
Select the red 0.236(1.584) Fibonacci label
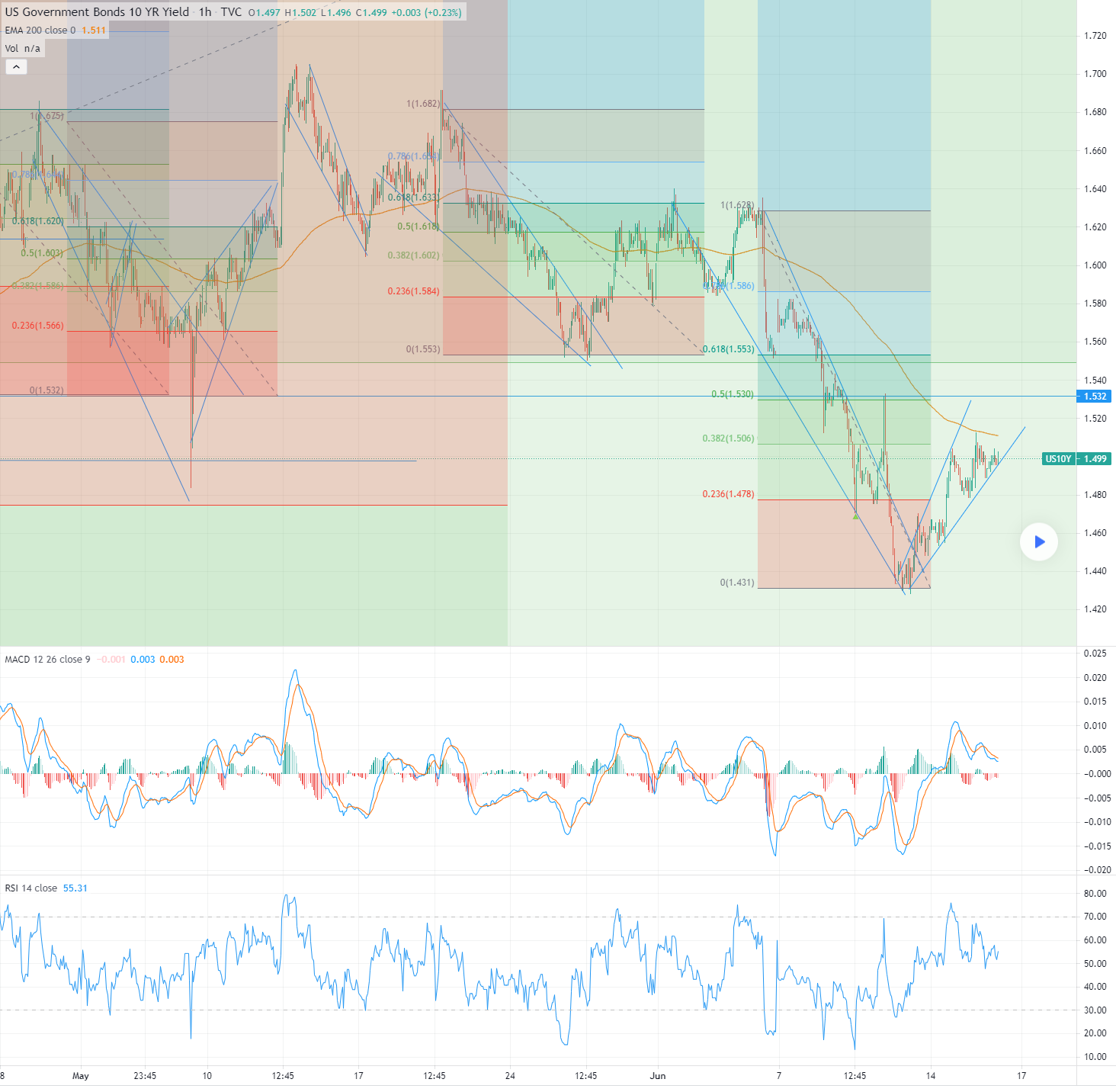pos(413,291)
